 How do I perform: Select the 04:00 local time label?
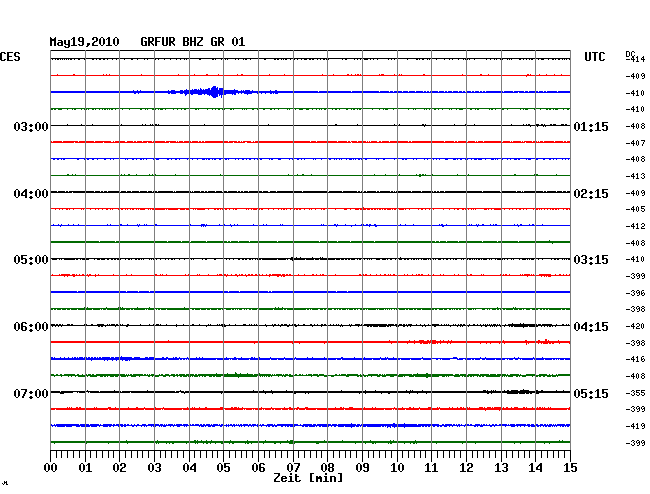(31, 194)
